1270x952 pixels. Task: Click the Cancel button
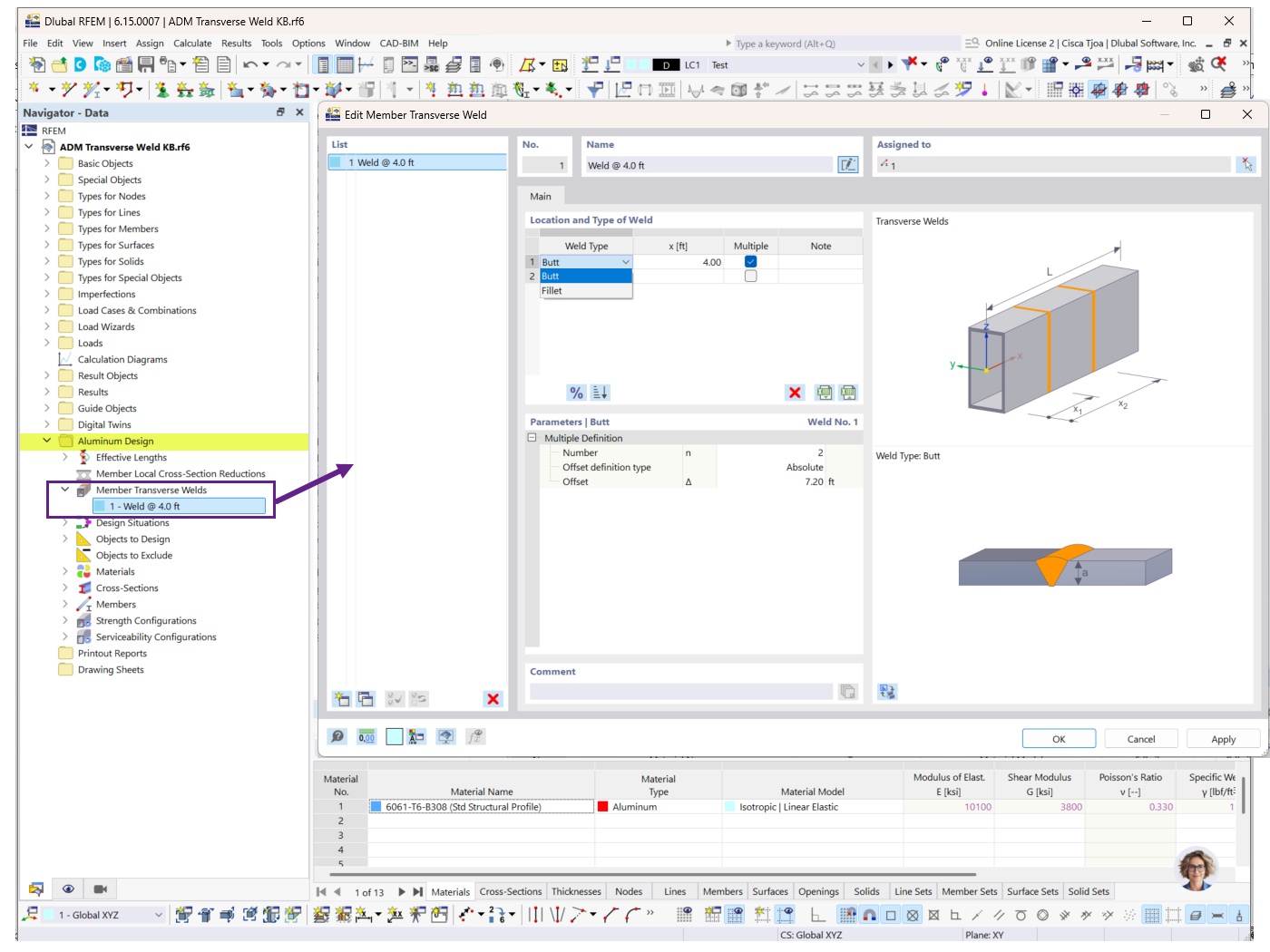pyautogui.click(x=1141, y=739)
